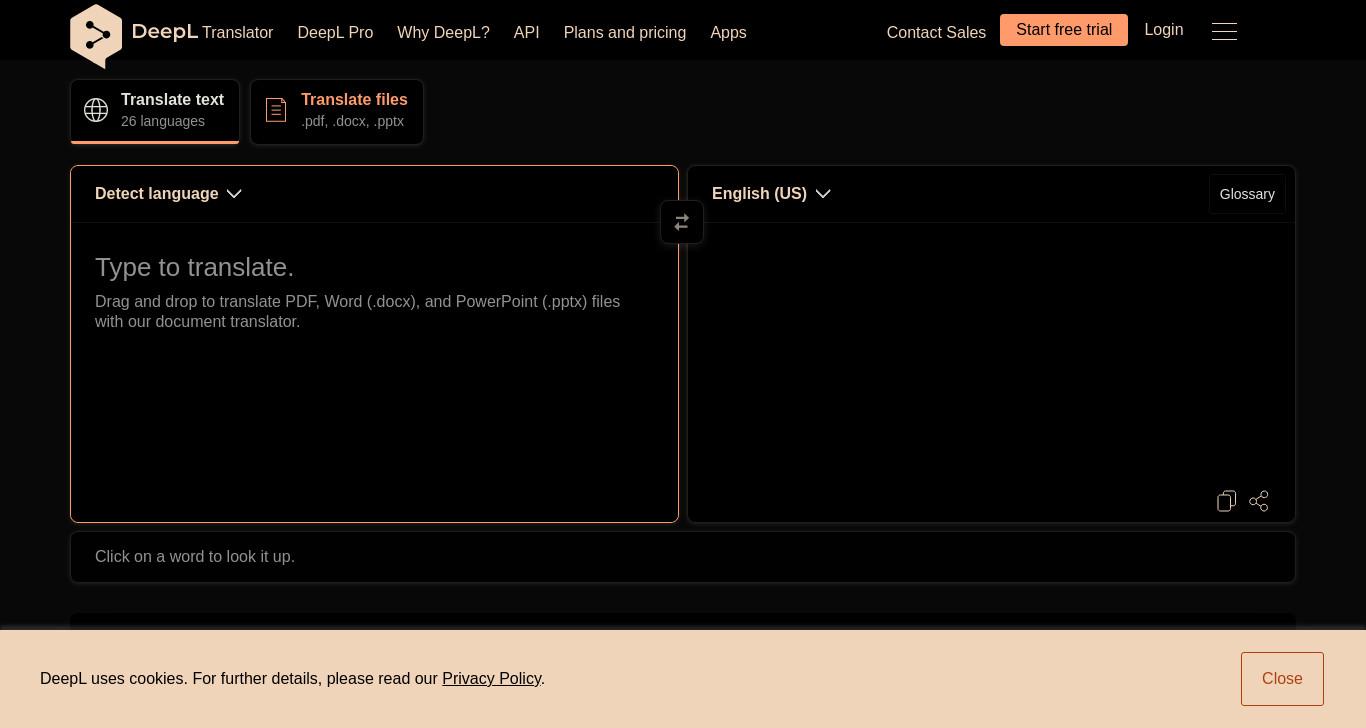Click the Contact Sales link
The image size is (1366, 728).
click(x=936, y=33)
